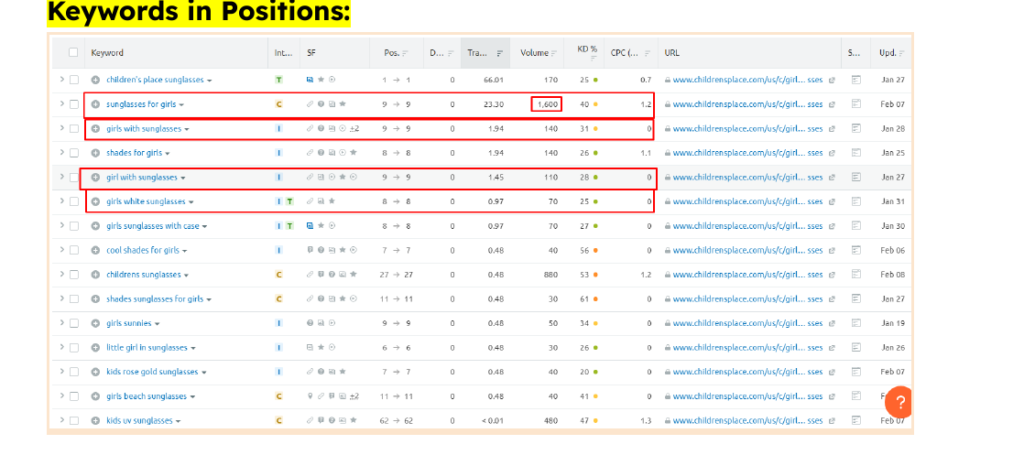Click plus icon beside 'kids uv sunglasses'
This screenshot has height=466, width=1024.
click(x=95, y=421)
